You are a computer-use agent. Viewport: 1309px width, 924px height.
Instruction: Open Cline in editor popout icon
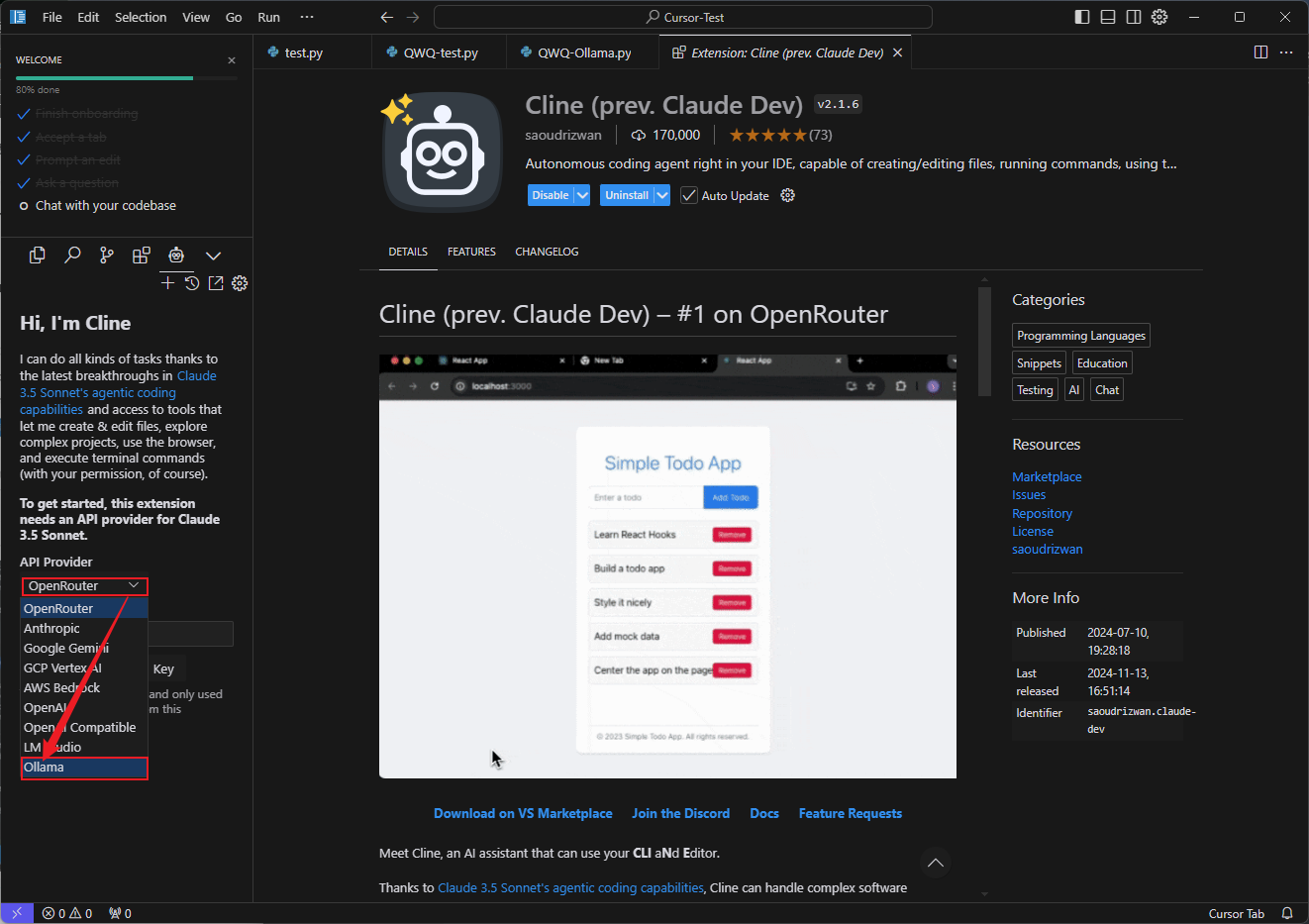click(216, 283)
